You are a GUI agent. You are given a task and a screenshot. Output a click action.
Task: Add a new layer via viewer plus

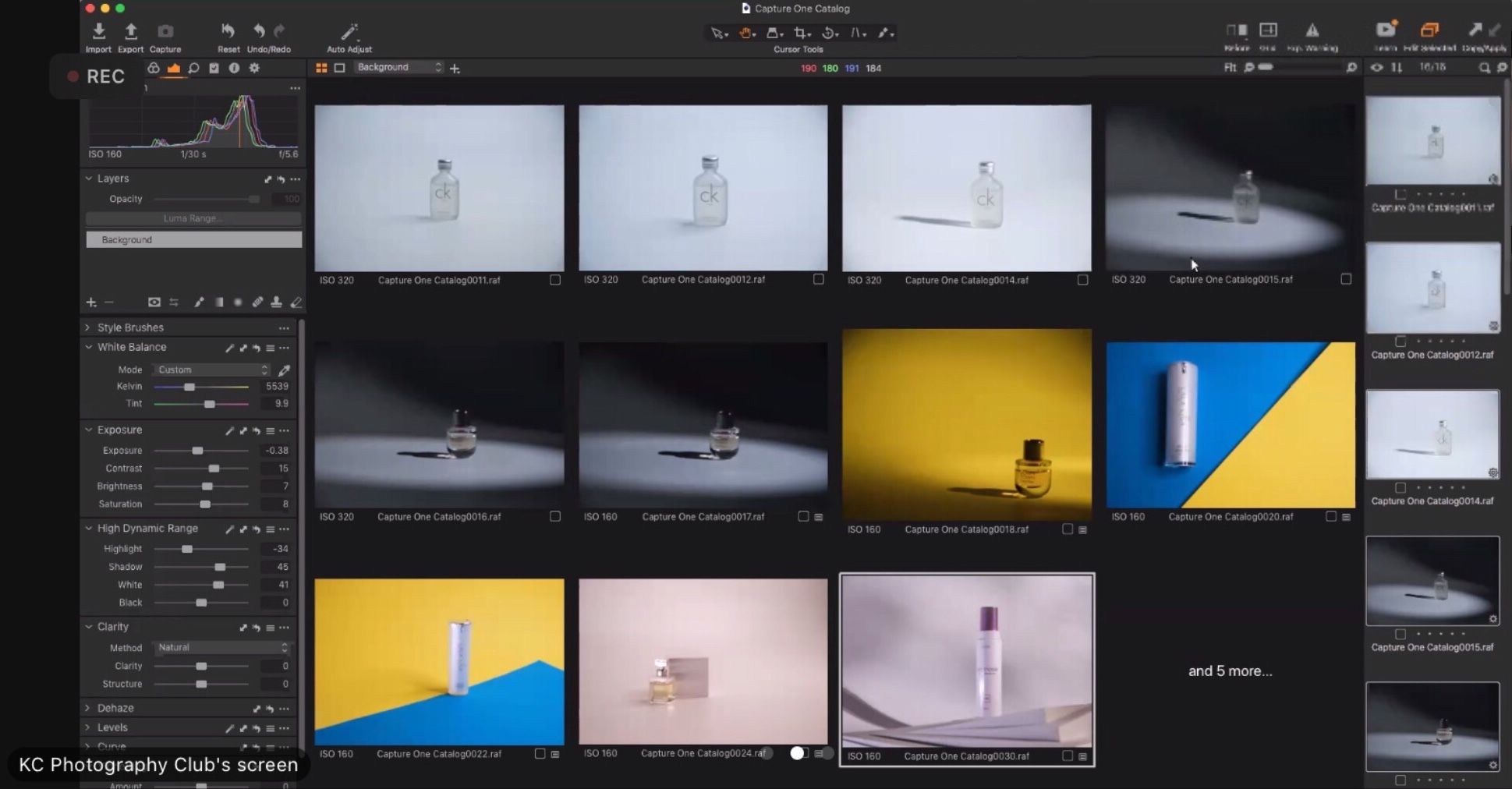coord(455,69)
